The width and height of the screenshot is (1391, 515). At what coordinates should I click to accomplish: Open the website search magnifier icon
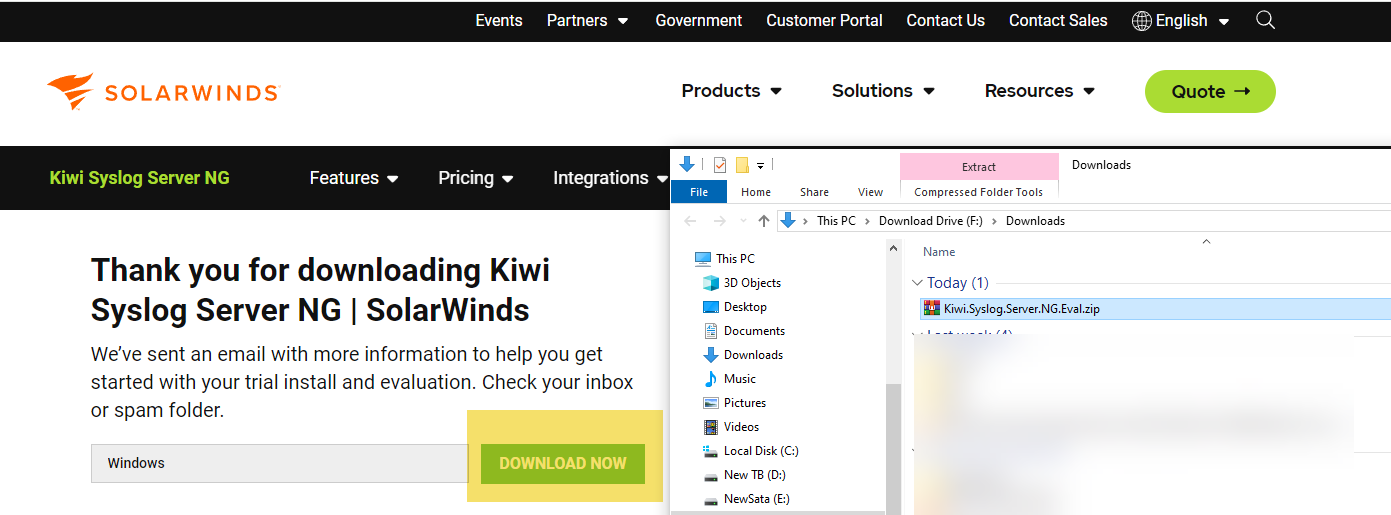(1265, 20)
